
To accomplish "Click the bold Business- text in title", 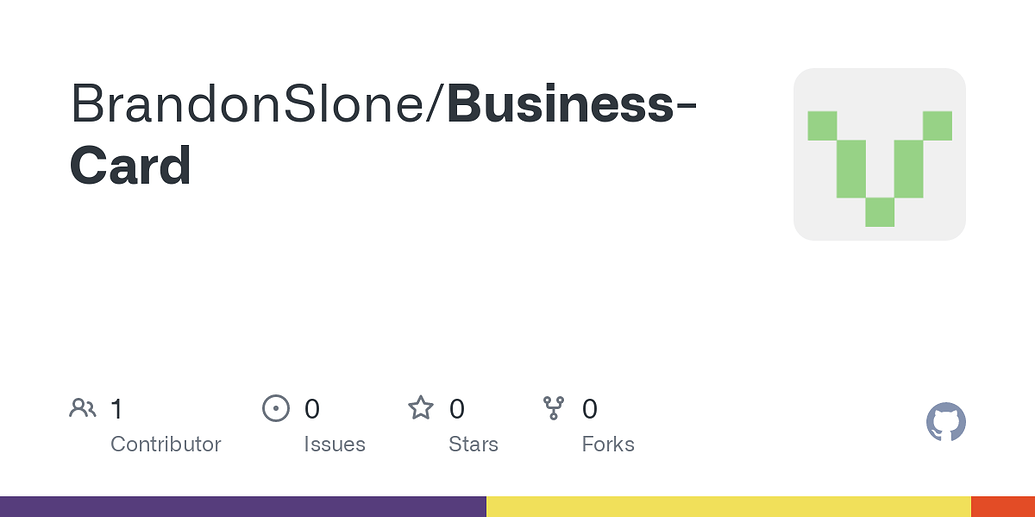I will click(x=572, y=104).
